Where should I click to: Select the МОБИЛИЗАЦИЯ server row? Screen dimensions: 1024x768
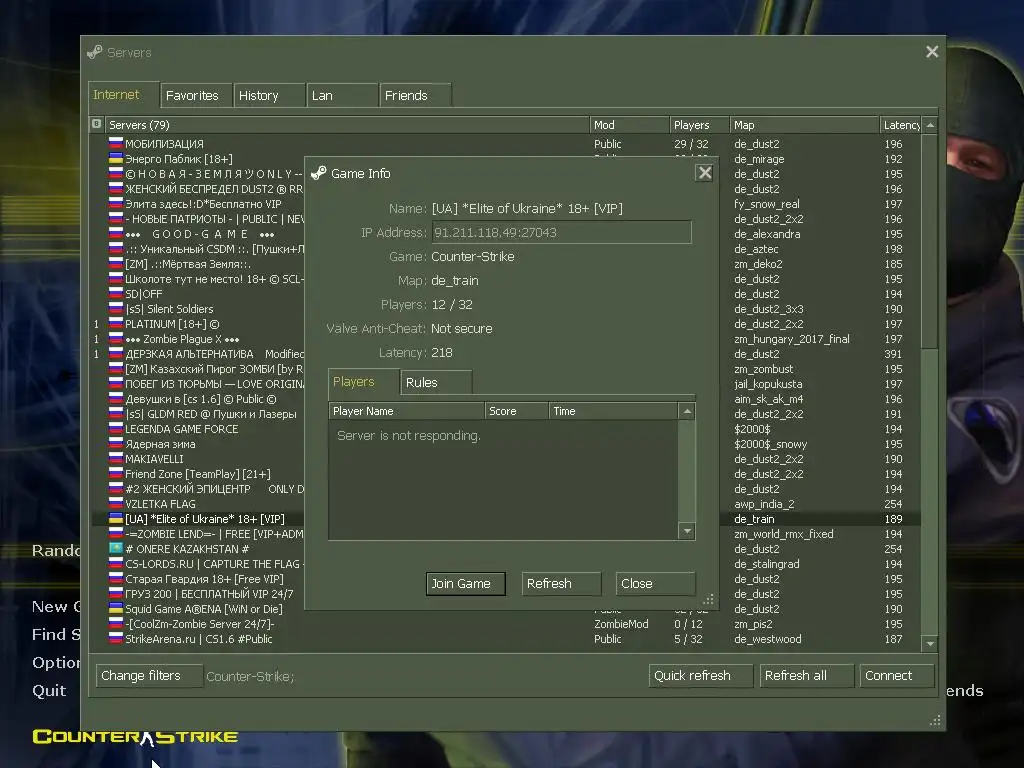click(x=506, y=144)
